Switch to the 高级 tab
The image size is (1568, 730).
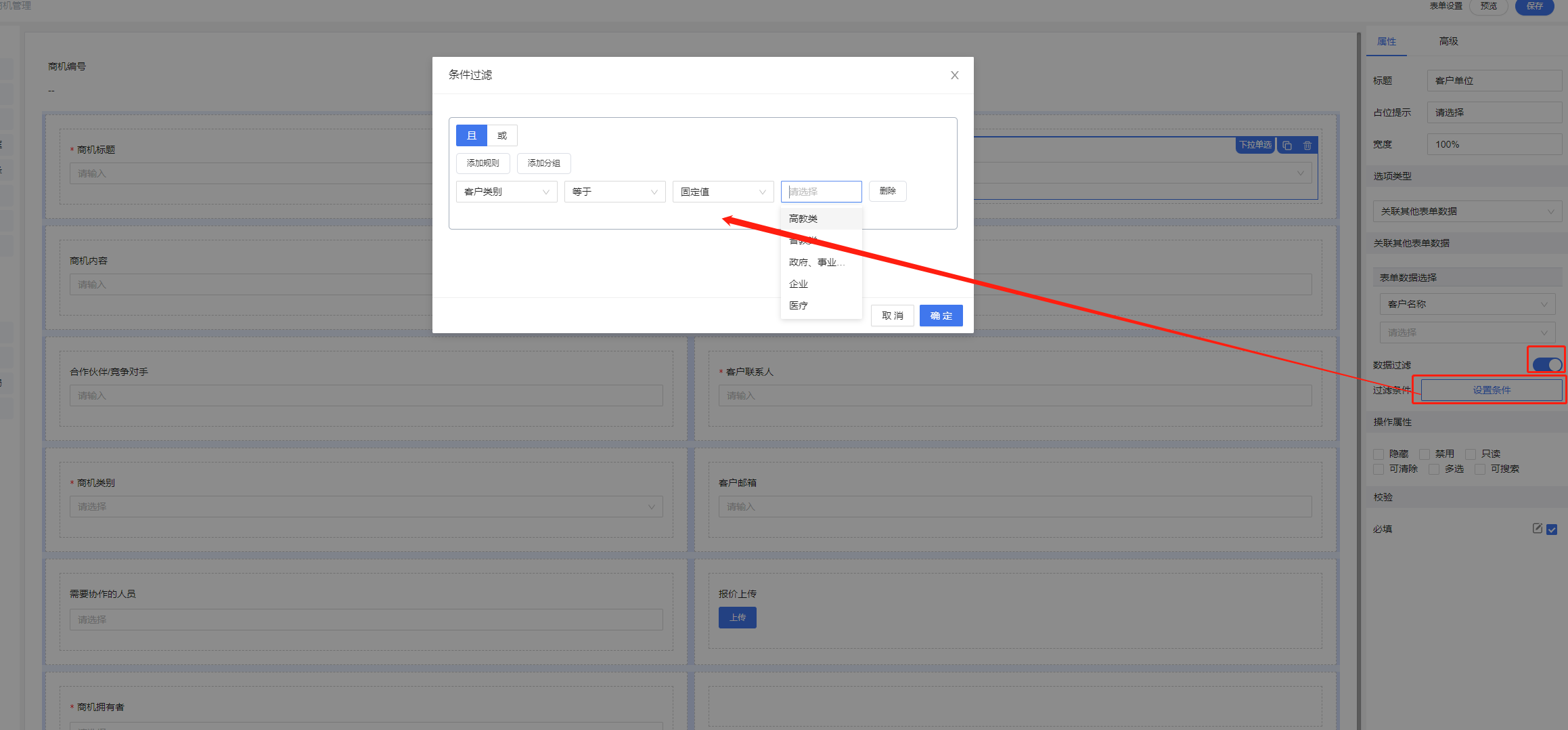[x=1449, y=41]
